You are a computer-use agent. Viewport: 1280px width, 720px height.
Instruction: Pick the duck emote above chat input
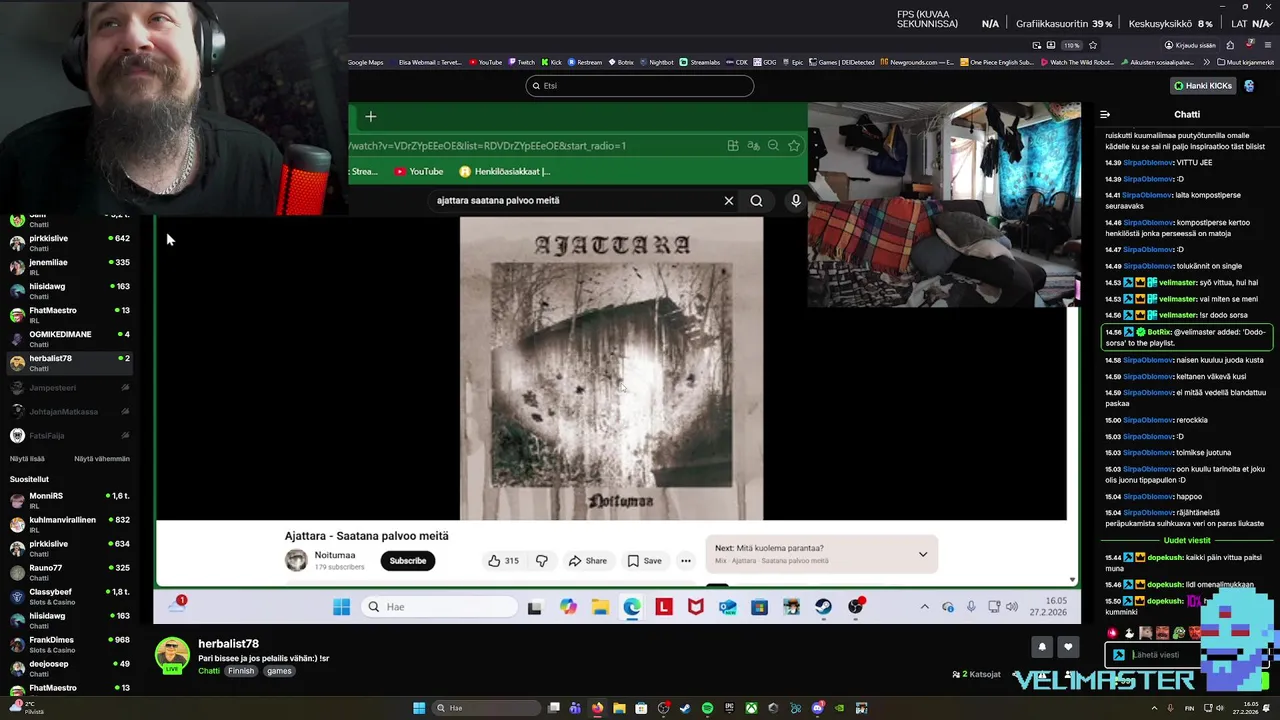[x=1129, y=633]
